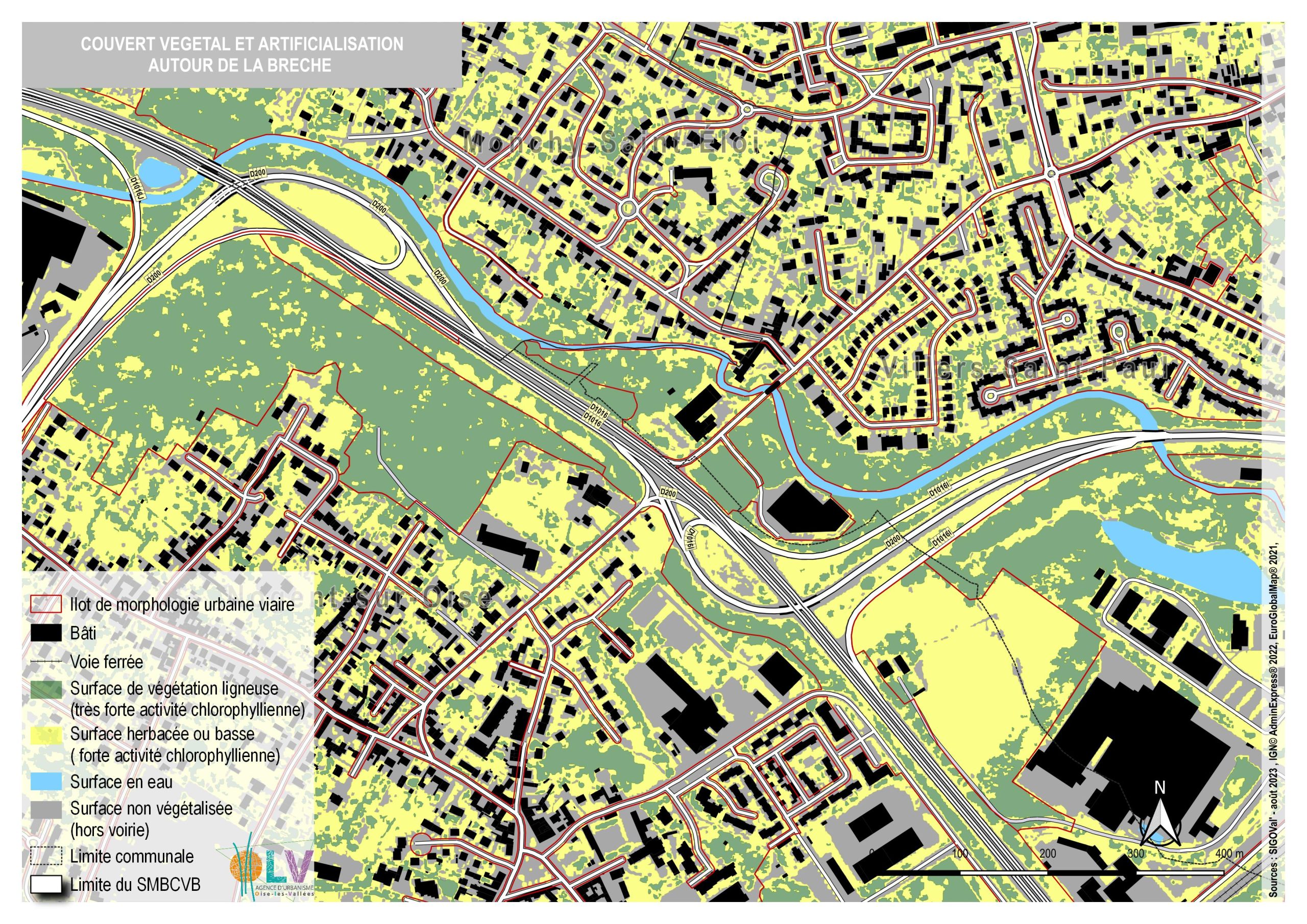Click the dashed Limite communale symbol
The width and height of the screenshot is (1307, 924).
click(x=45, y=856)
